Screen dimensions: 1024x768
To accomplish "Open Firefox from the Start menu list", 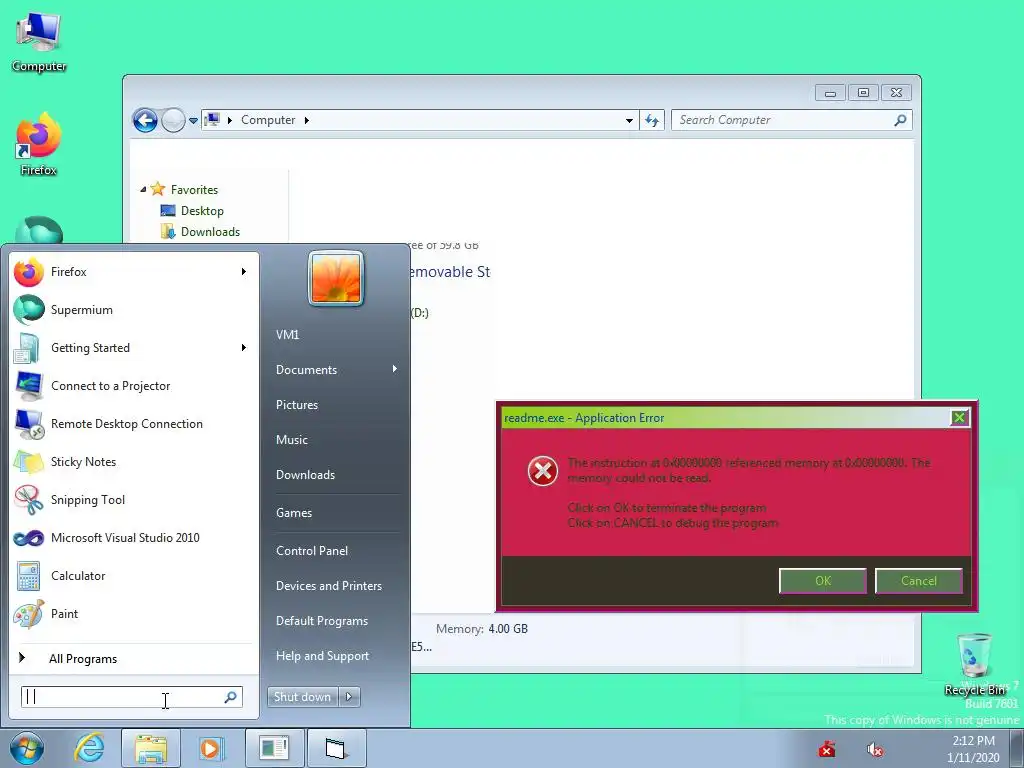I will [133, 272].
